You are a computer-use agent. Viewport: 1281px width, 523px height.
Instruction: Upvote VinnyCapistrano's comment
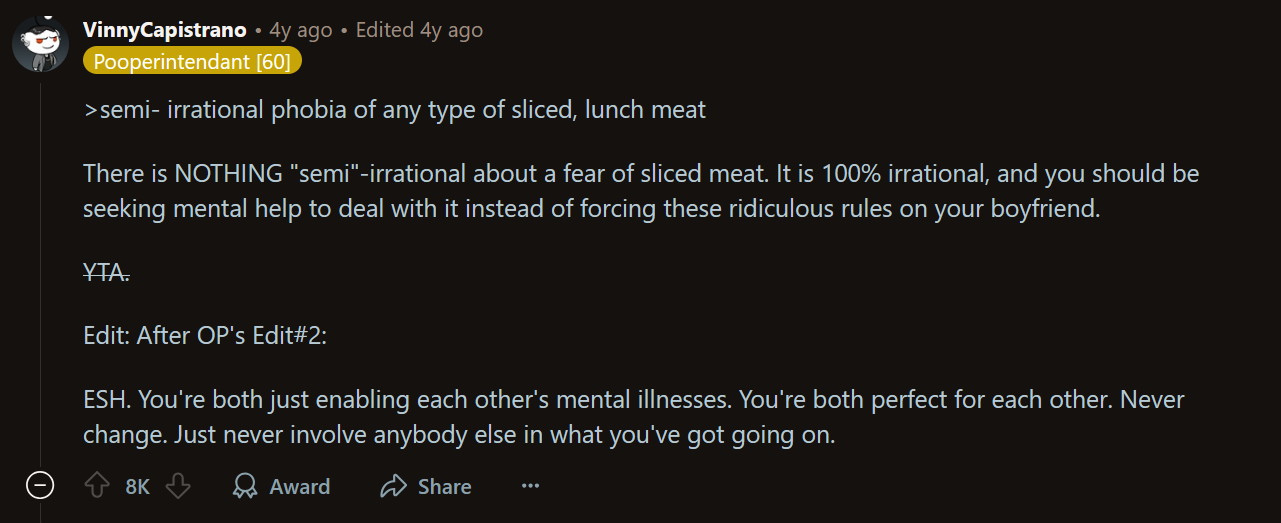point(97,487)
